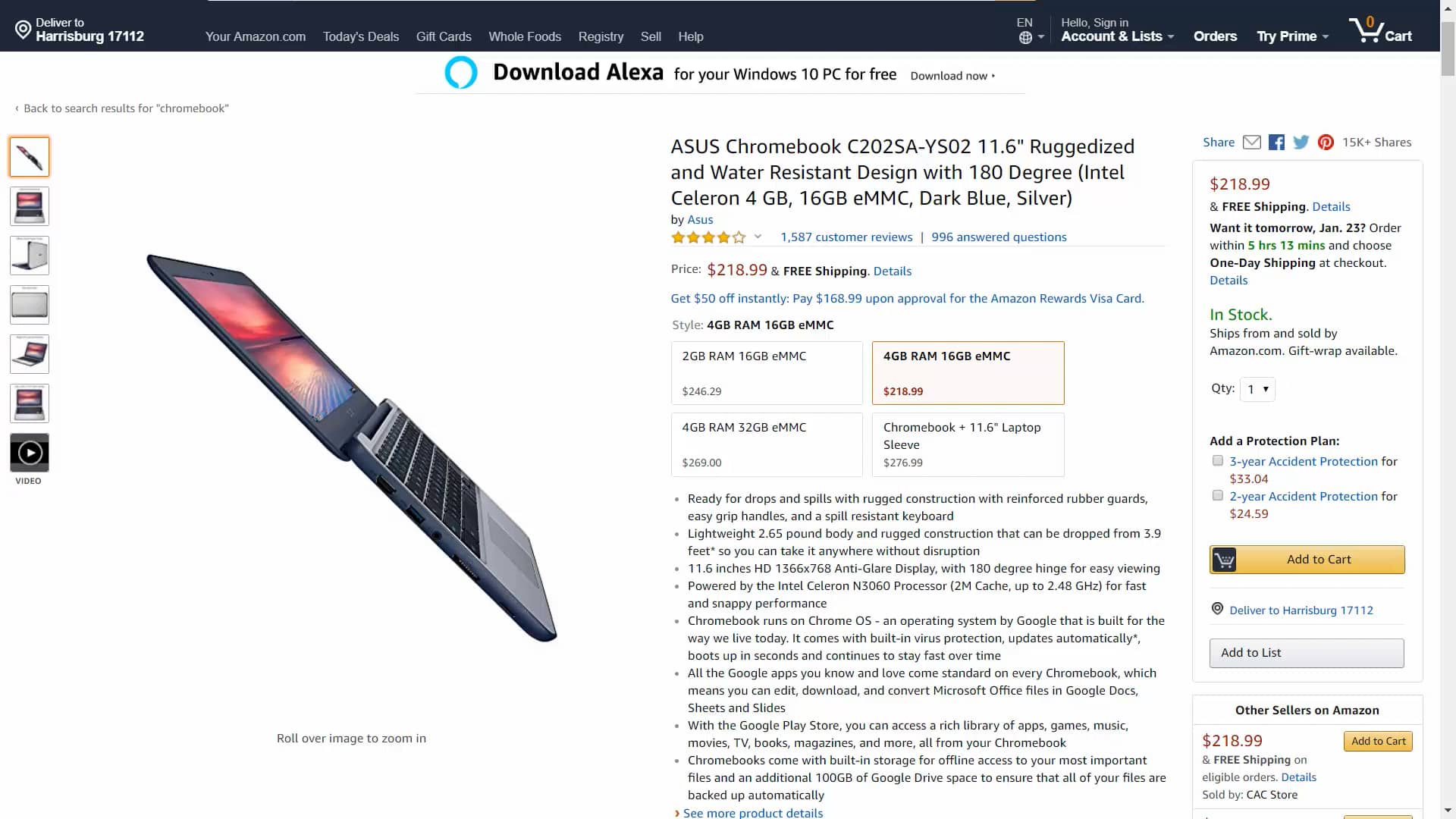The height and width of the screenshot is (819, 1456).
Task: Open Today's Deals nav item
Action: tap(360, 36)
